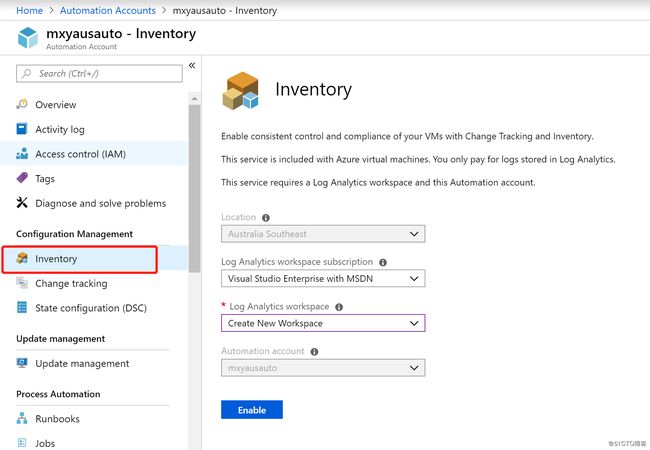Screen dimensions: 650x450
Task: Click the Overview icon in sidebar
Action: pos(22,104)
